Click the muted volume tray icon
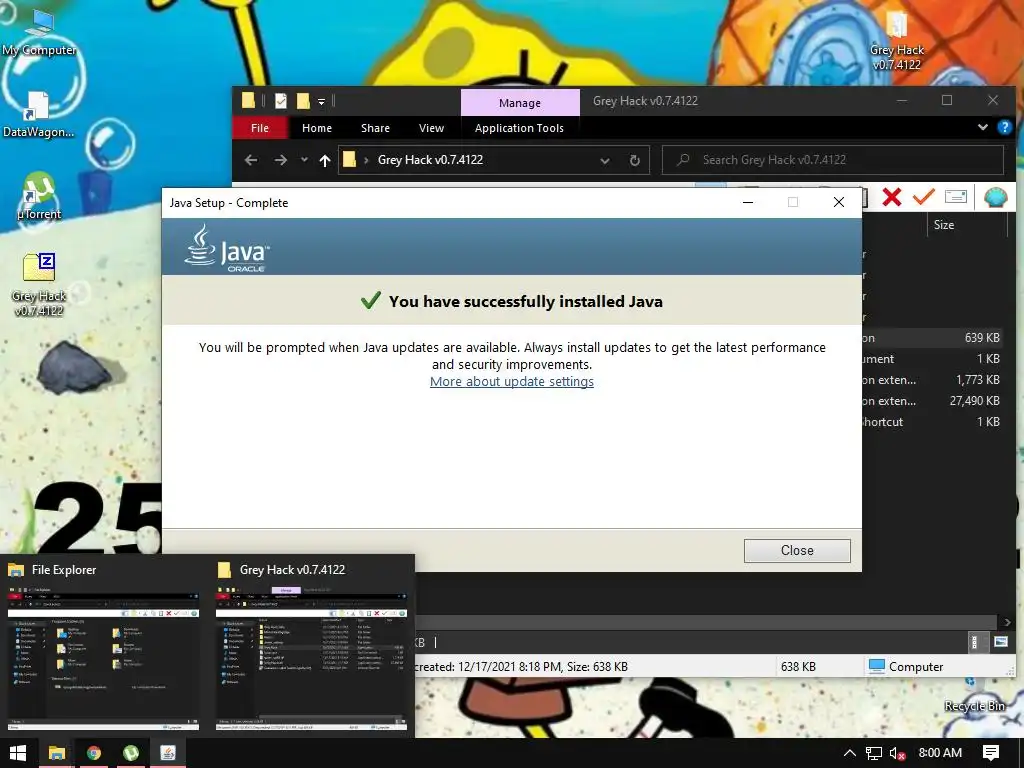 [x=898, y=753]
